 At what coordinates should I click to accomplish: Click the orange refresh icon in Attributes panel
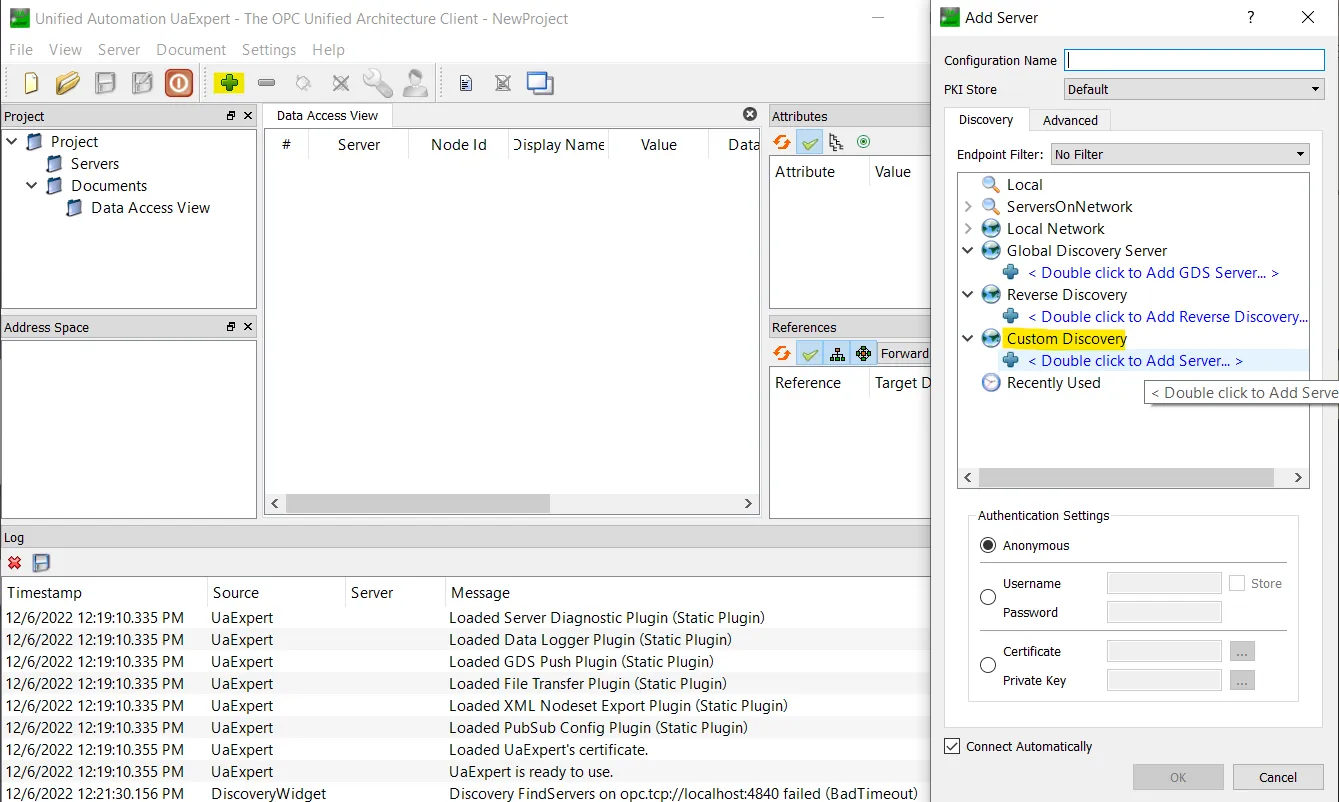pyautogui.click(x=782, y=143)
